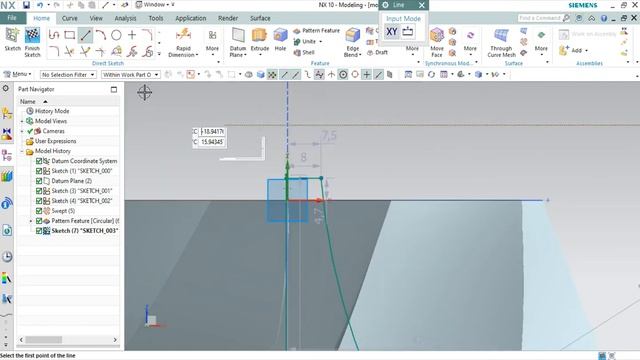This screenshot has height=360, width=640.
Task: Expand the Pattern Feature [Circular] node
Action: pyautogui.click(x=31, y=221)
